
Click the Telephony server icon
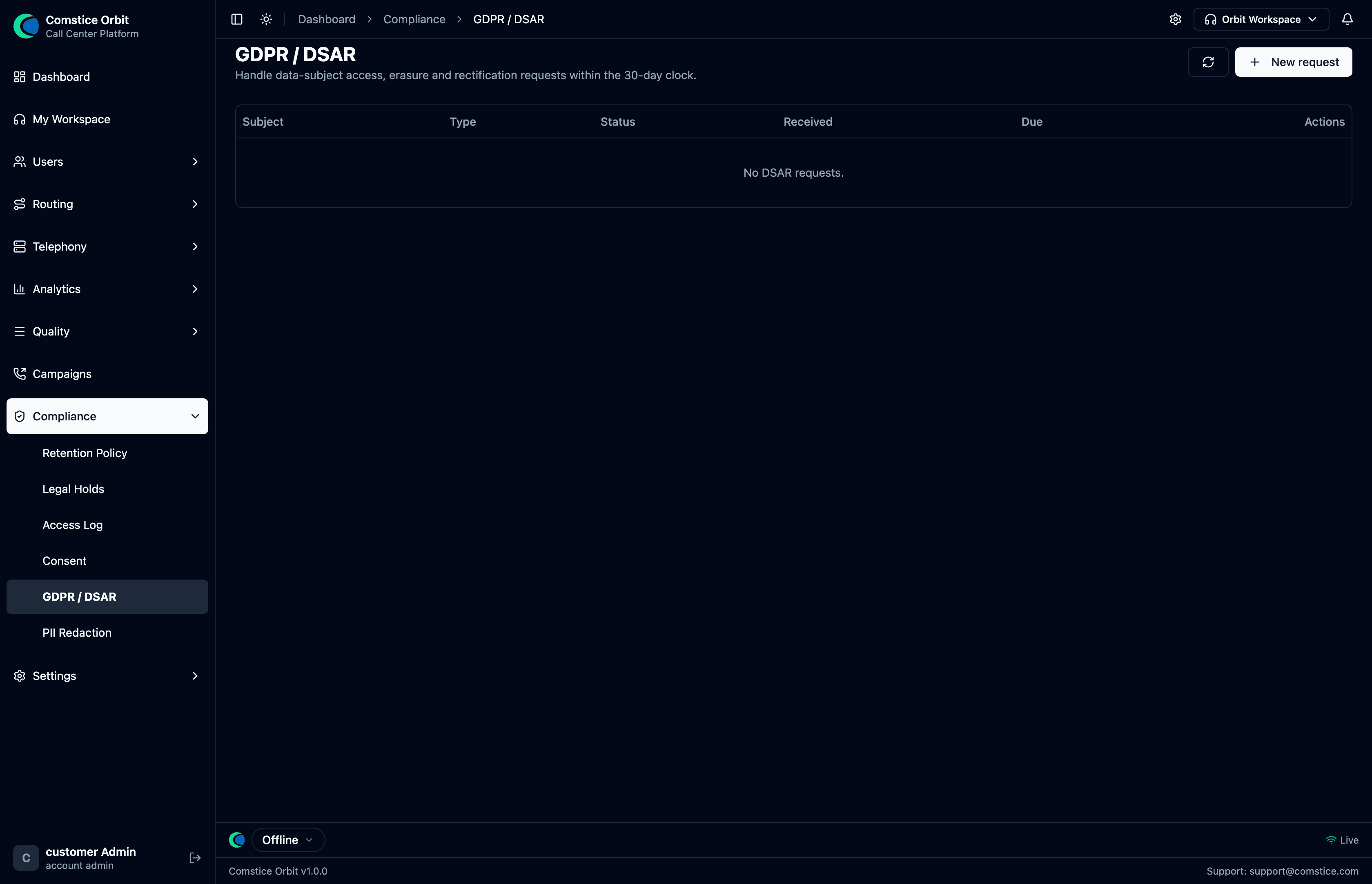tap(20, 247)
